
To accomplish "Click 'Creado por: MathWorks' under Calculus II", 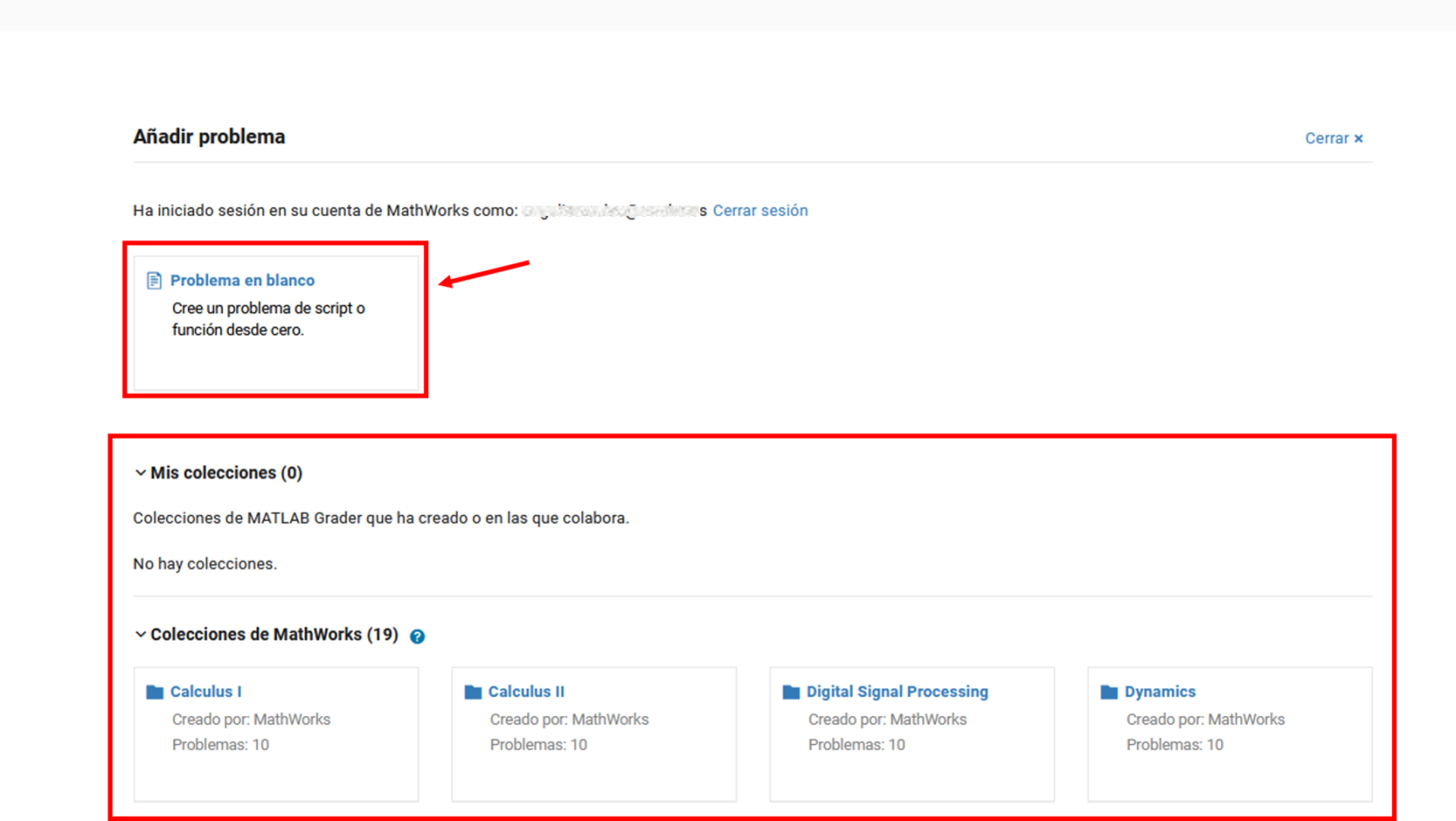I will [x=569, y=720].
